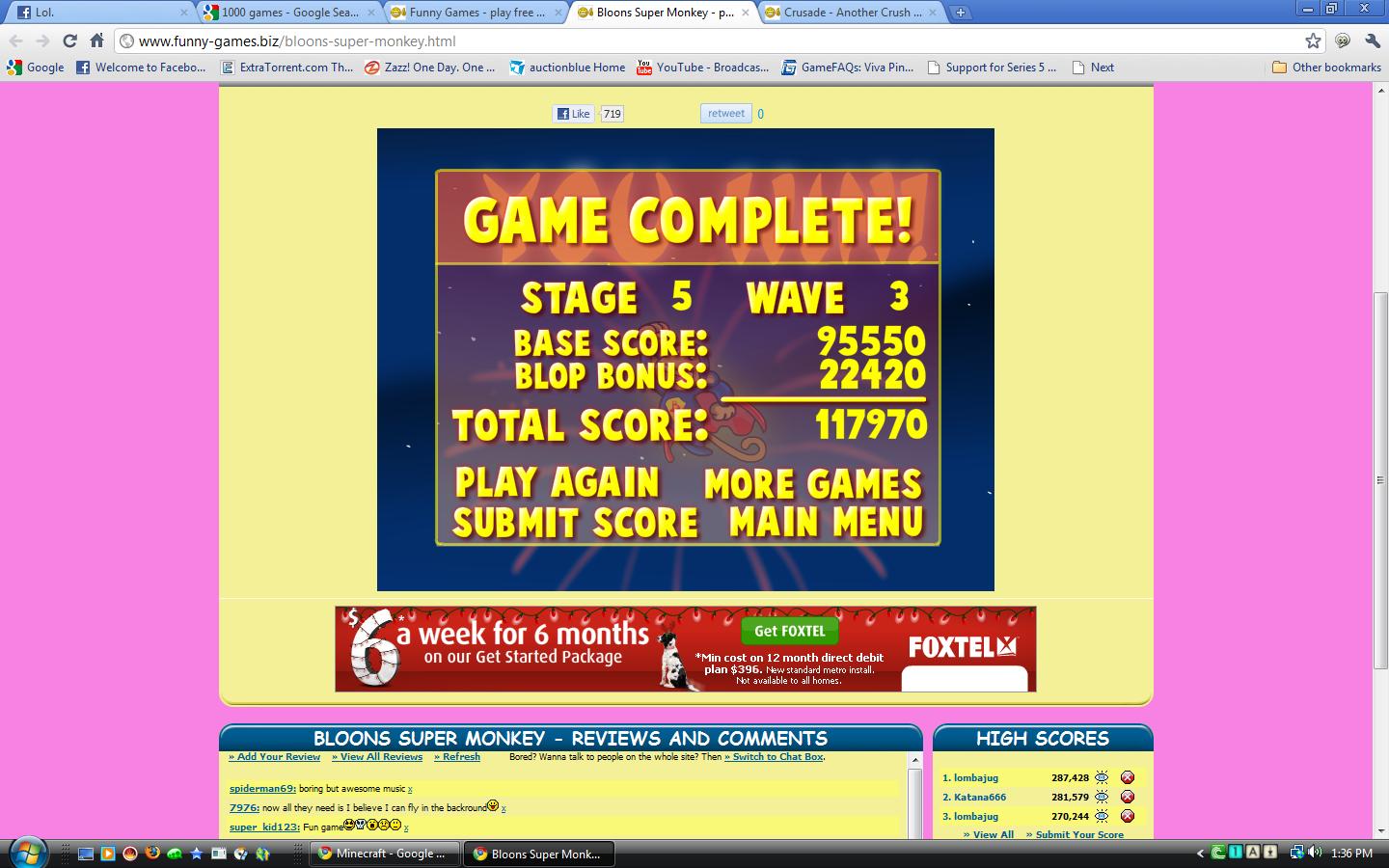Click the page vertical scrollbar thumb
The height and width of the screenshot is (868, 1389).
tap(1380, 479)
